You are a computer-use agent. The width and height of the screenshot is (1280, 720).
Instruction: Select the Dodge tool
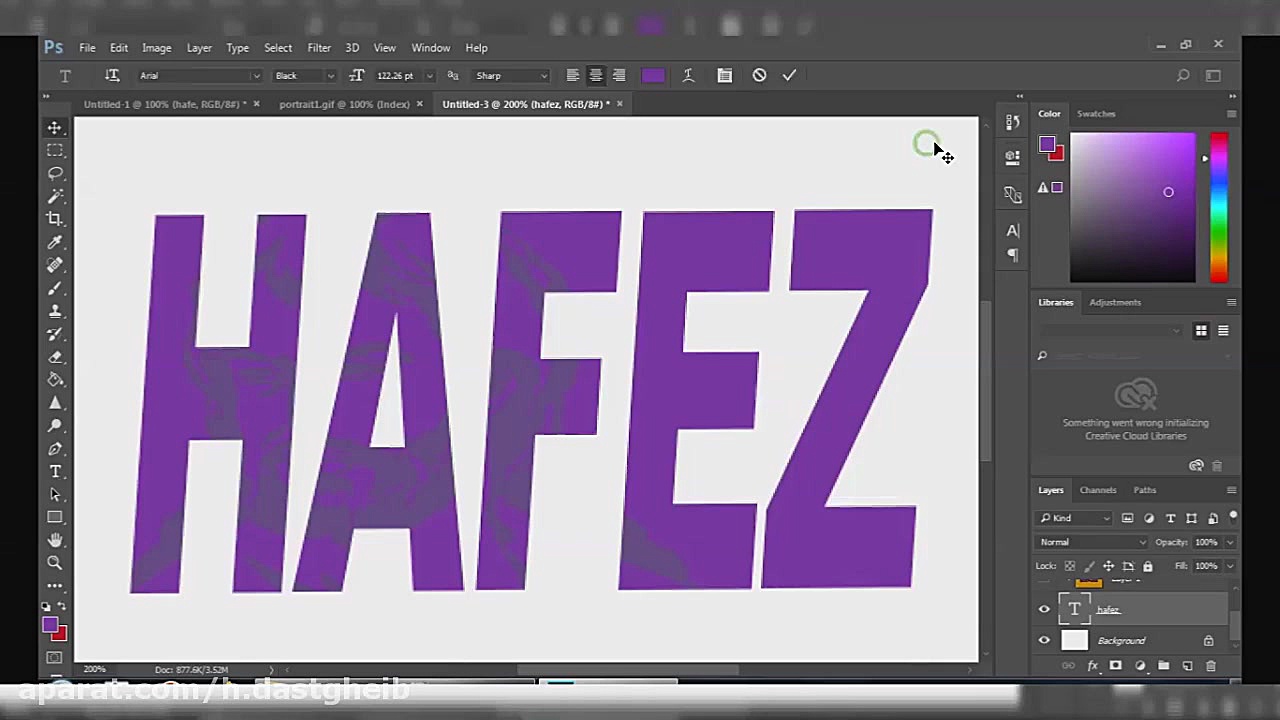click(x=55, y=426)
